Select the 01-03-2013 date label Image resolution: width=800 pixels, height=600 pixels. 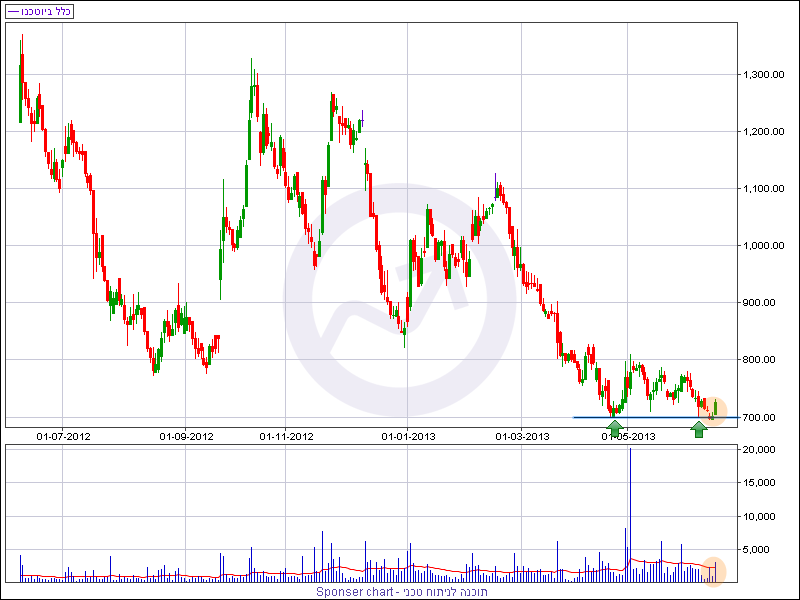tap(523, 436)
